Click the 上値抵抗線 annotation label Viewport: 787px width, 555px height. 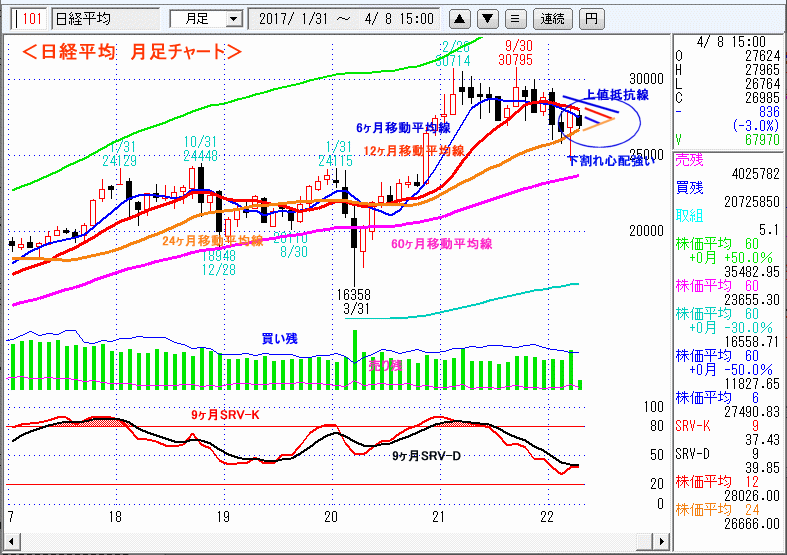click(x=616, y=95)
